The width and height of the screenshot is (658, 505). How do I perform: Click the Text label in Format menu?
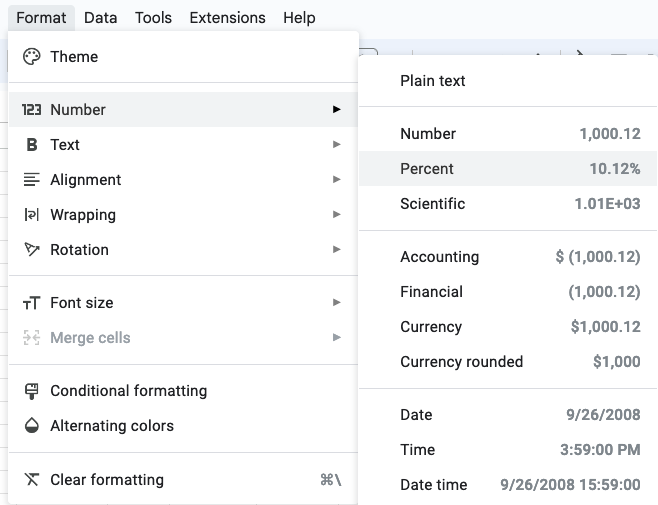[x=65, y=144]
